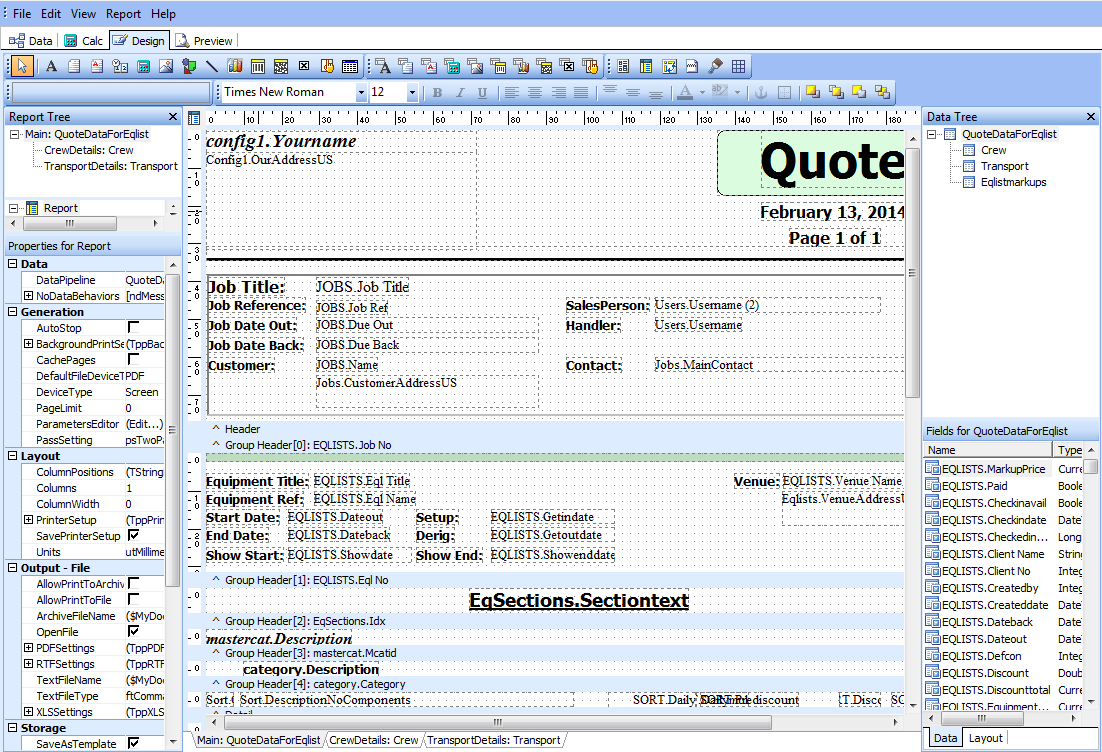
Task: Click the grid options toolbar icon
Action: tap(739, 67)
